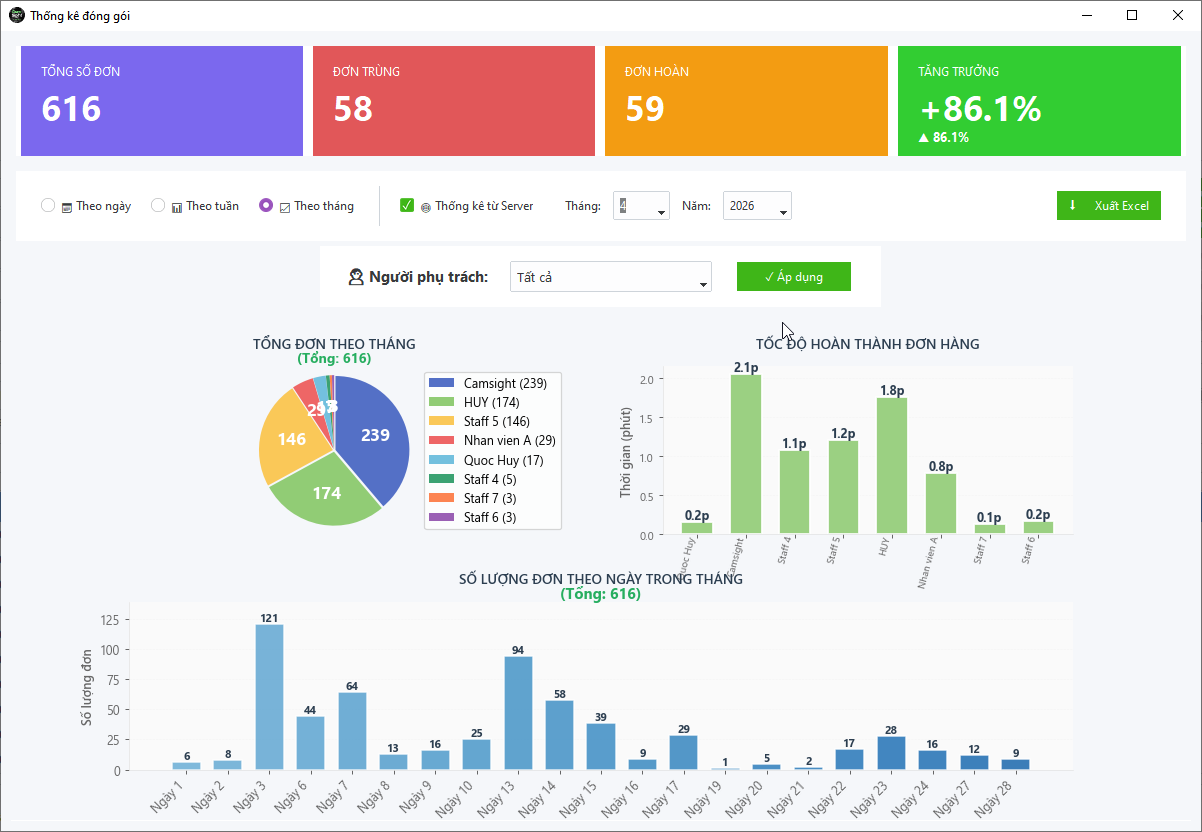The image size is (1202, 832).
Task: Click the Đơn trùng red summary card
Action: click(454, 101)
